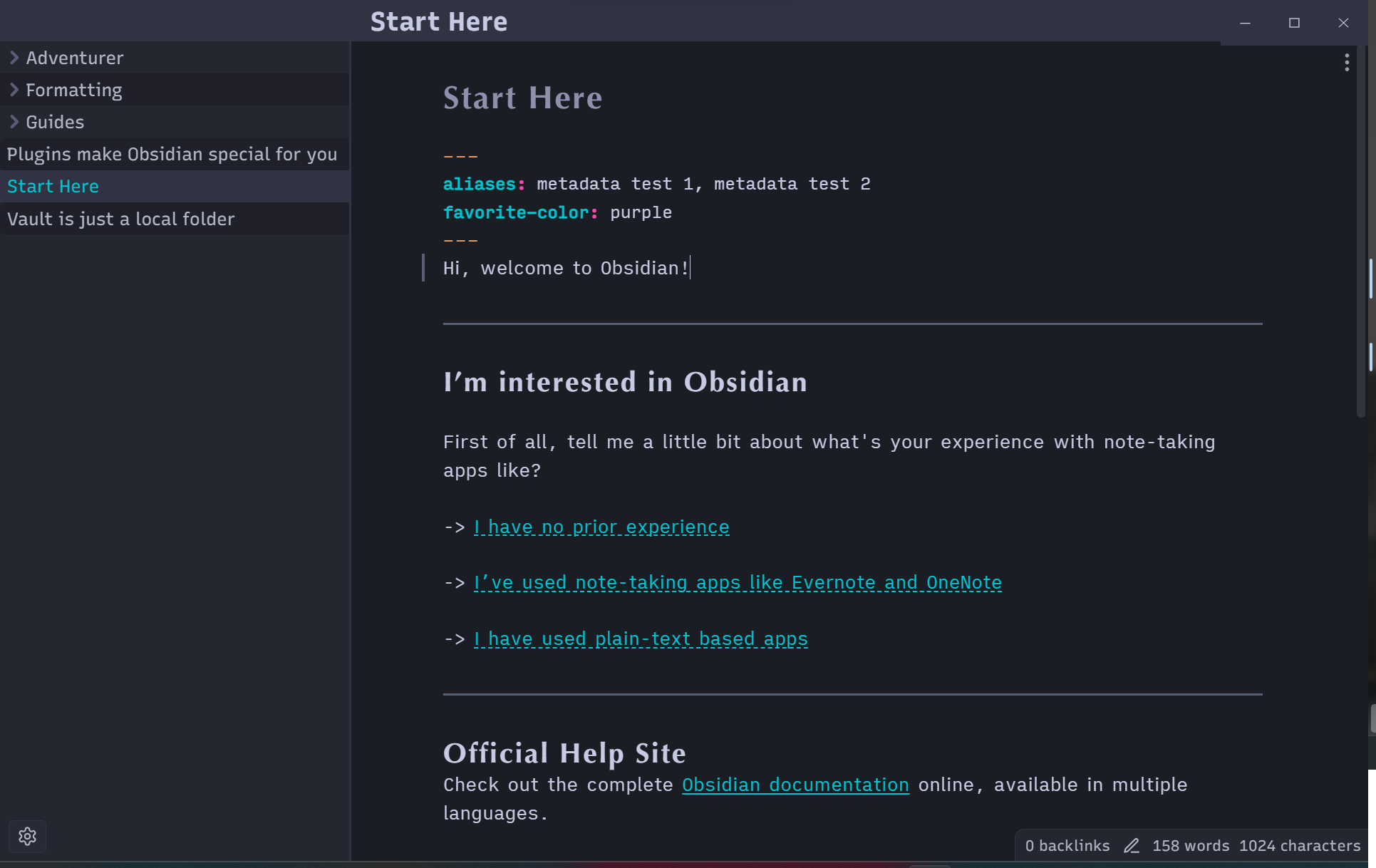Click the '158 words' count in status bar
This screenshot has height=868, width=1376.
1190,846
